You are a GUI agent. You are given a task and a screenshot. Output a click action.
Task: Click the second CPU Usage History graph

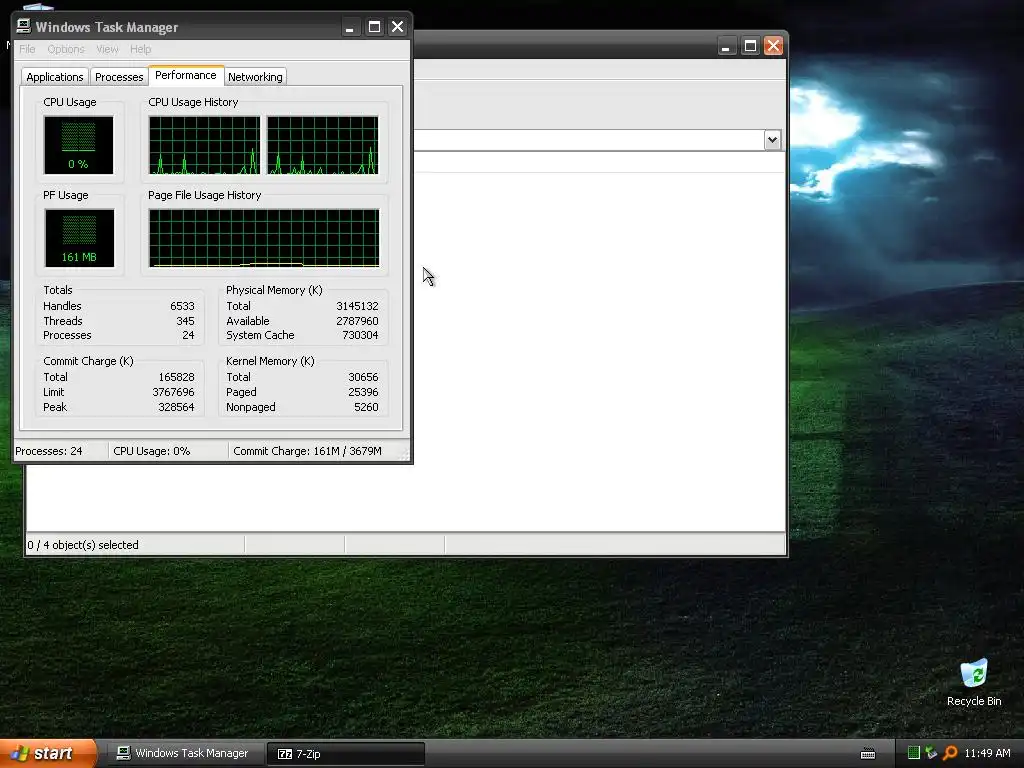tap(323, 145)
